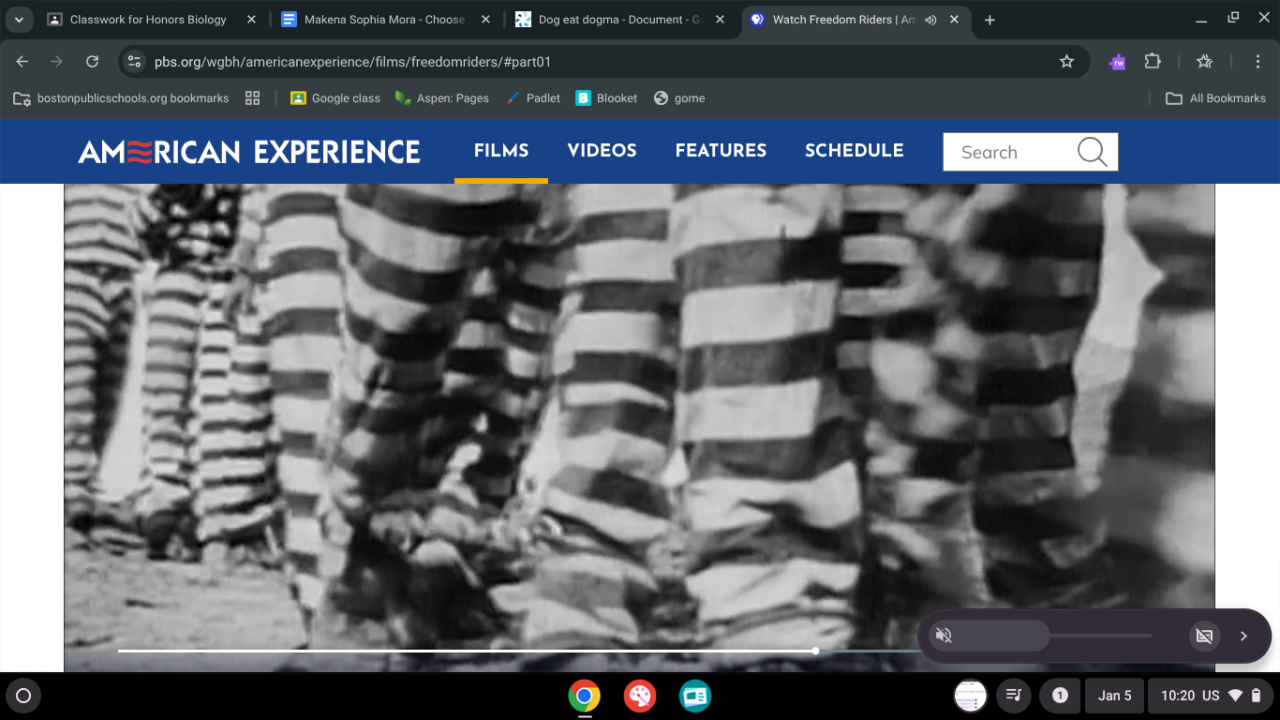Mute the Freedom Riders tab audio indicator

[931, 20]
